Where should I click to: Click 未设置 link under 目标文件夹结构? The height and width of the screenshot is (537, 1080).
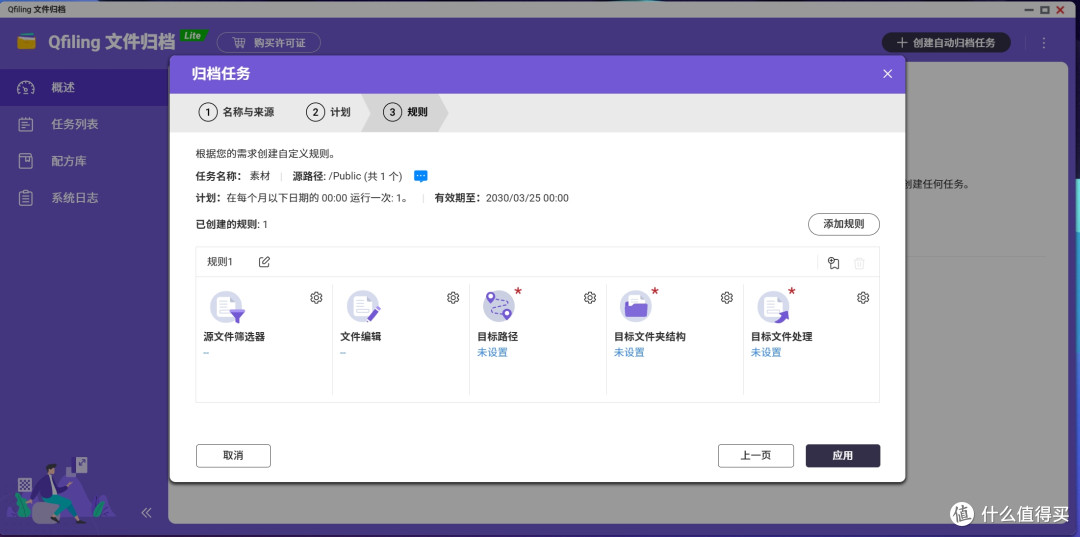point(630,352)
